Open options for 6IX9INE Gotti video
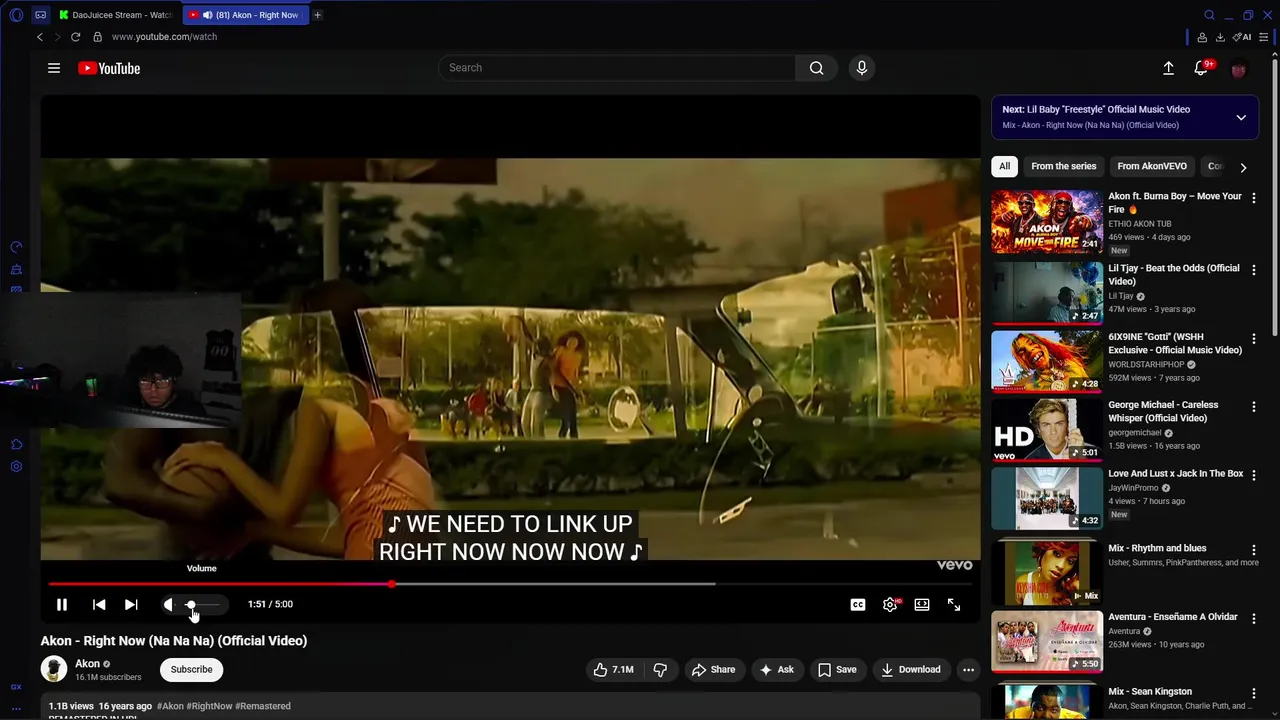The width and height of the screenshot is (1280, 720). (1253, 339)
